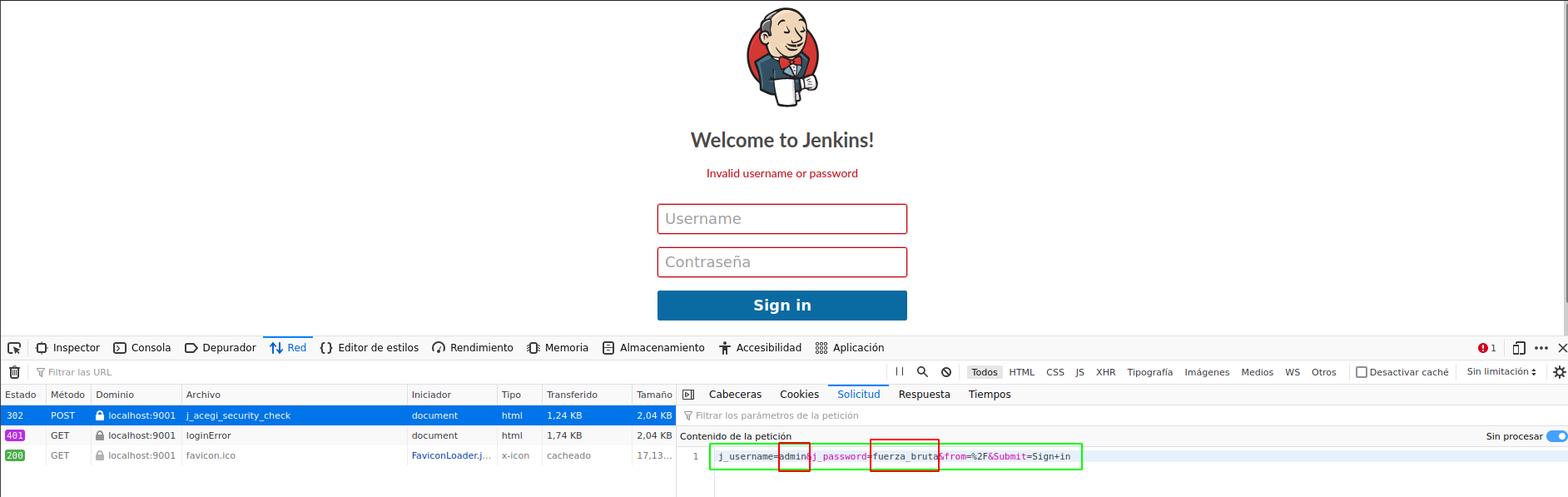The width and height of the screenshot is (1568, 497).
Task: Filter requests by Medios
Action: pos(1258,372)
